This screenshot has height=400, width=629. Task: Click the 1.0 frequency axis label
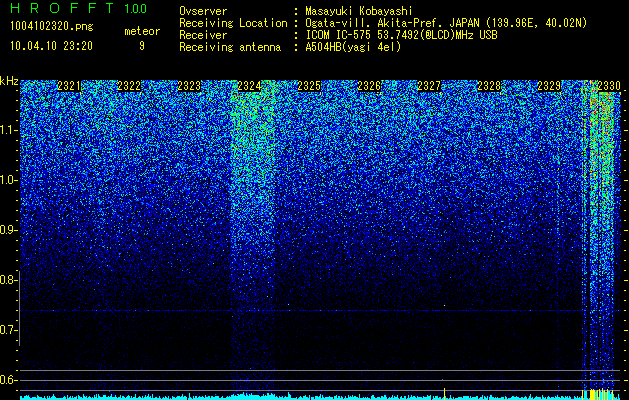click(8, 180)
